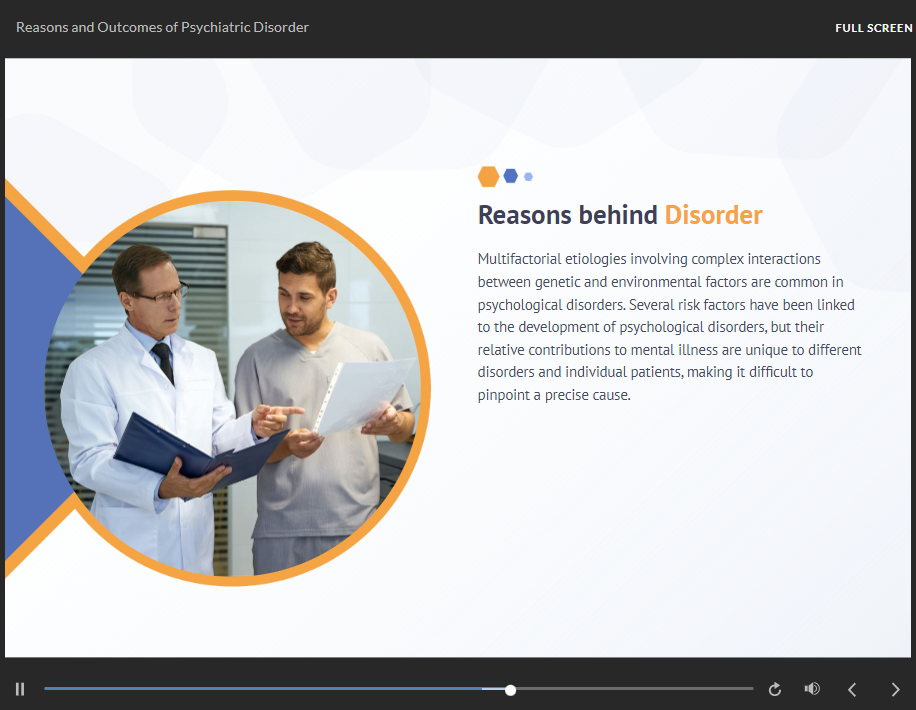Click the small light-blue dot above the heading
916x710 pixels.
pos(528,177)
